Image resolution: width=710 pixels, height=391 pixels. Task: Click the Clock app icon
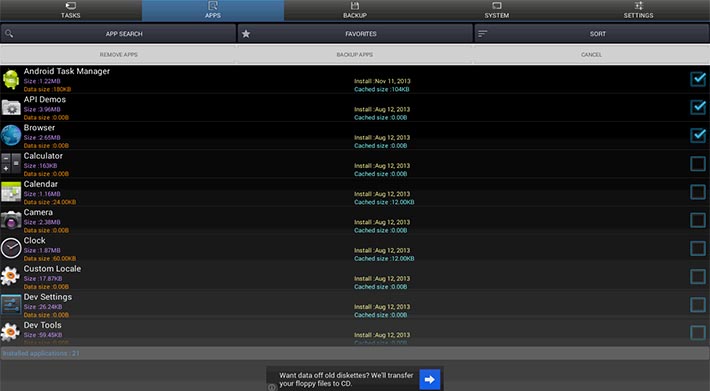pyautogui.click(x=11, y=248)
